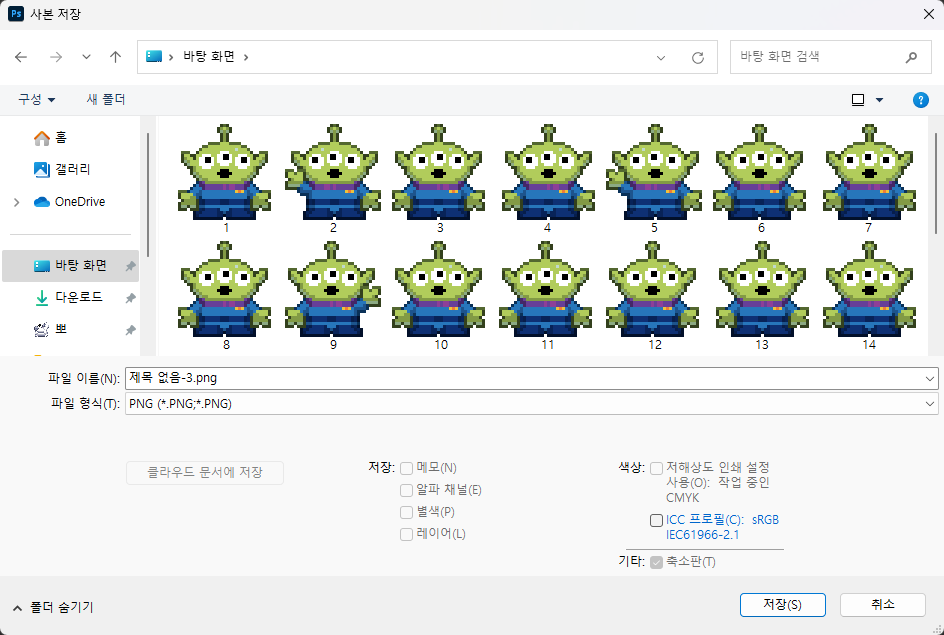Select alien image file 1
Viewport: 944px width, 635px height.
[x=225, y=179]
